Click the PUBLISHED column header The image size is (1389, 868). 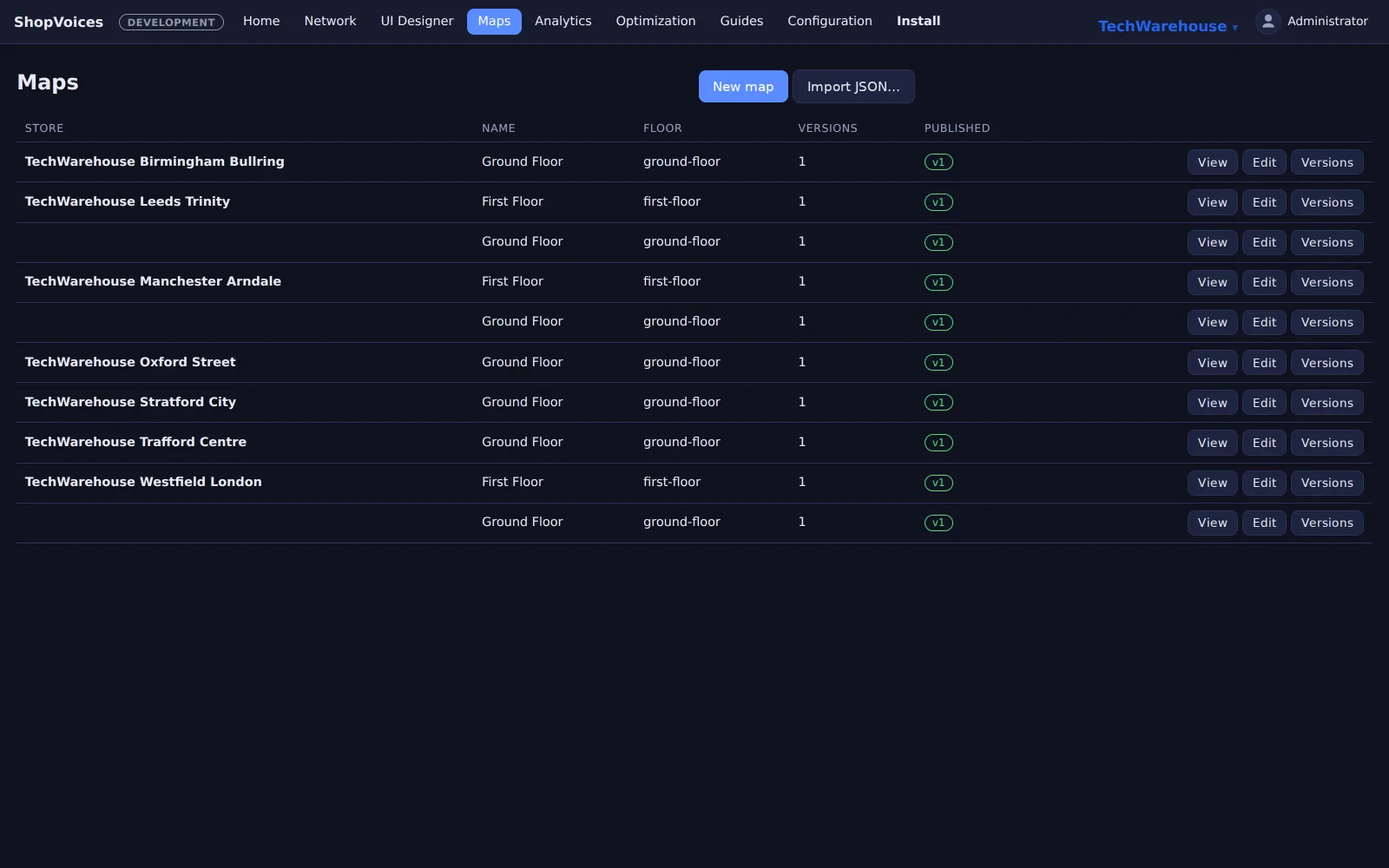pyautogui.click(x=957, y=128)
